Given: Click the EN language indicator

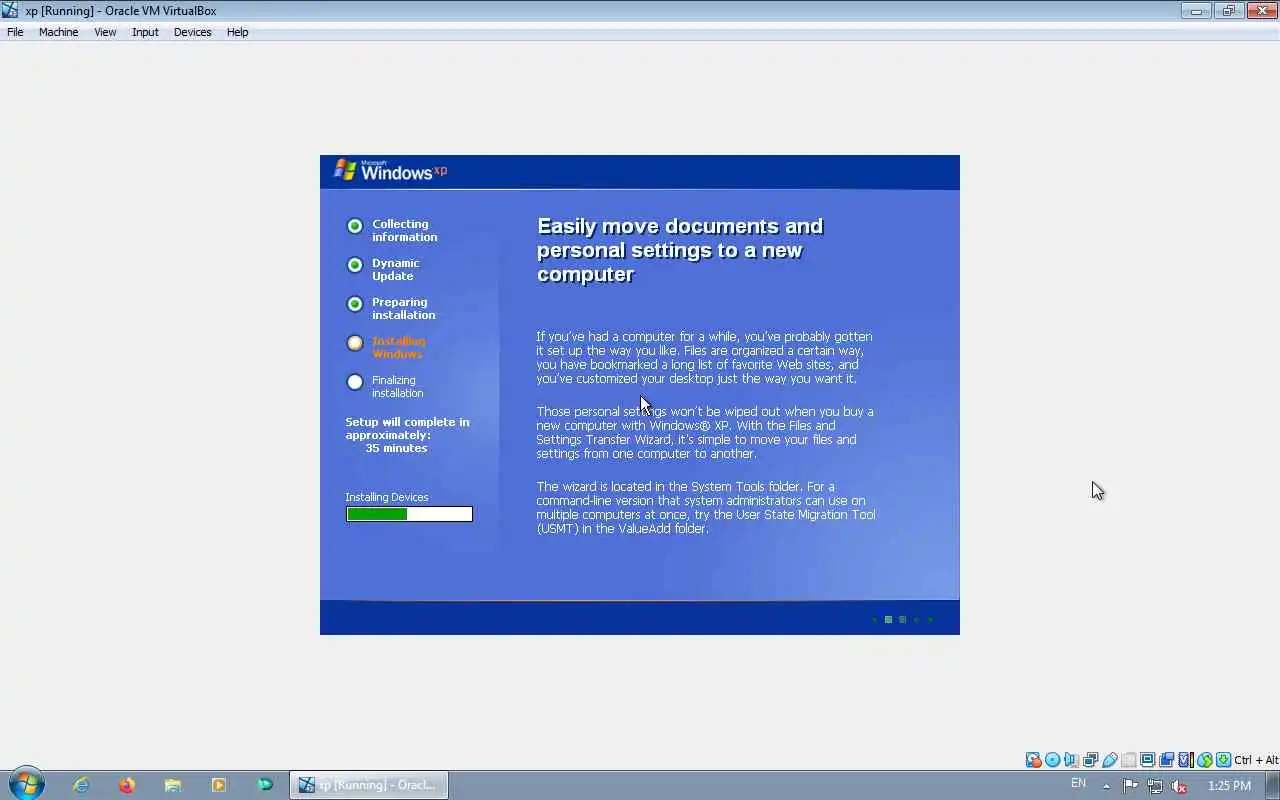Looking at the screenshot, I should tap(1078, 783).
